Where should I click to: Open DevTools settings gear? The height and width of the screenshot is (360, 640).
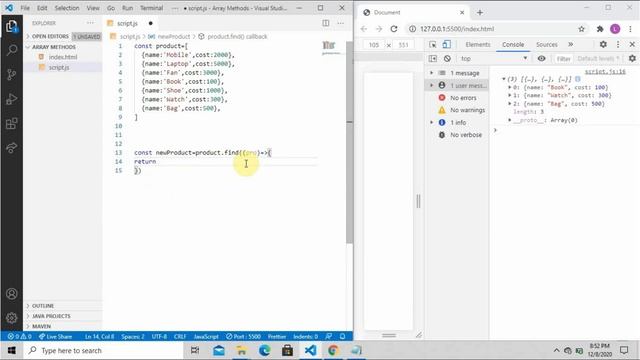coord(603,44)
